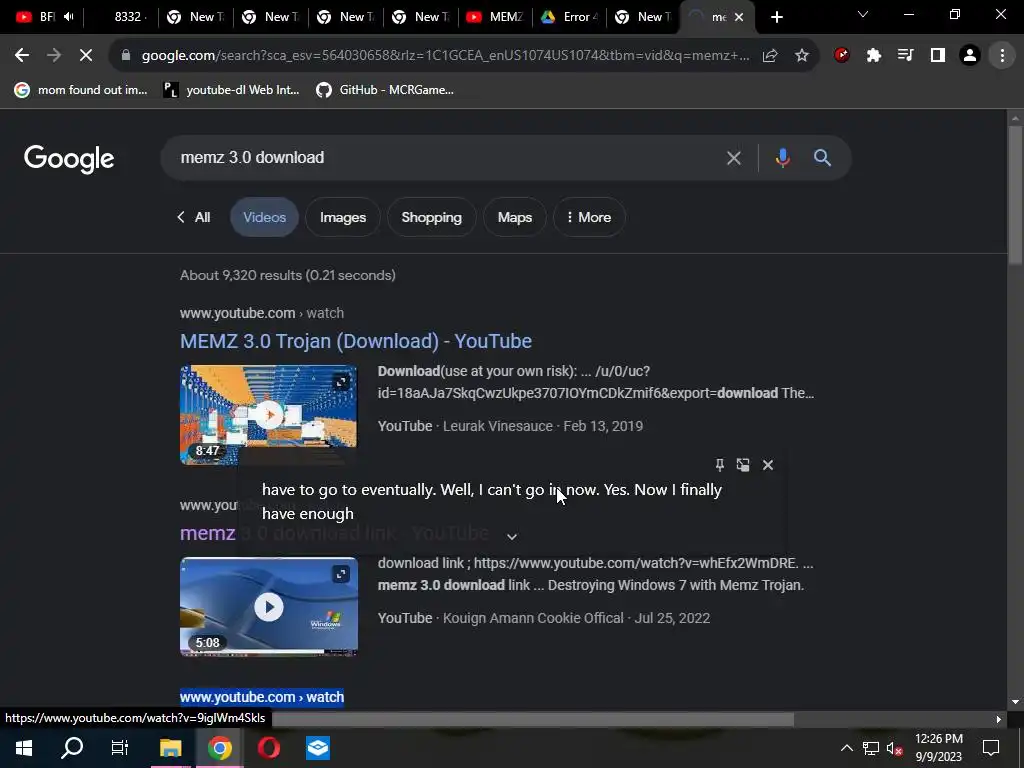
Task: Click the horizontal scrollbar at the bottom
Action: click(x=533, y=720)
